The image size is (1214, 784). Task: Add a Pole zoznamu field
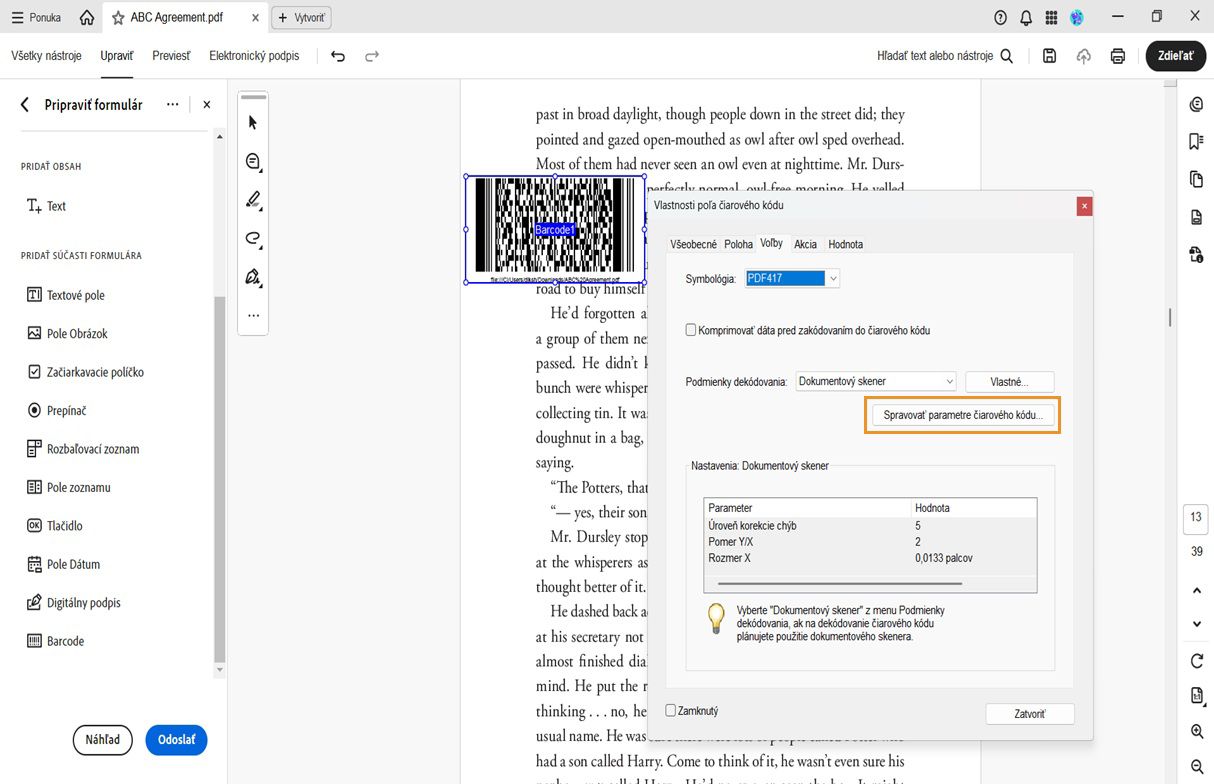point(68,487)
